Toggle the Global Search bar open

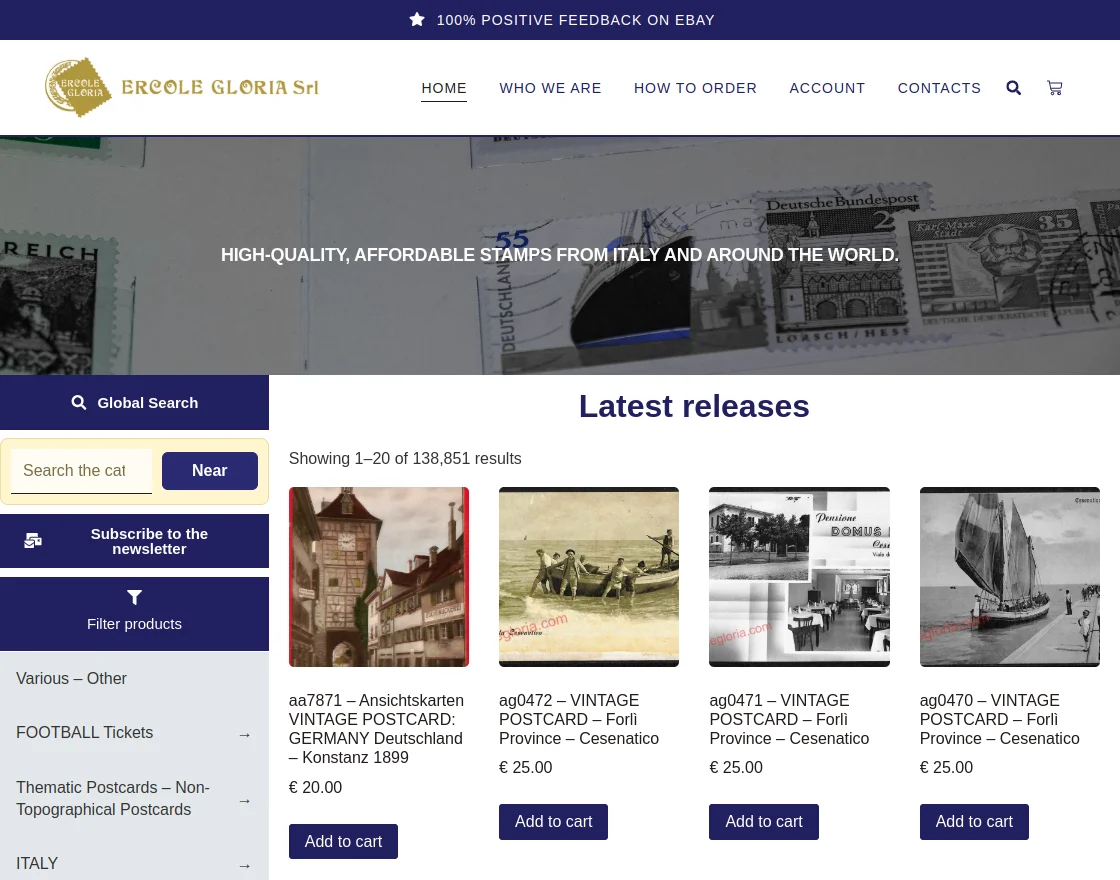134,402
